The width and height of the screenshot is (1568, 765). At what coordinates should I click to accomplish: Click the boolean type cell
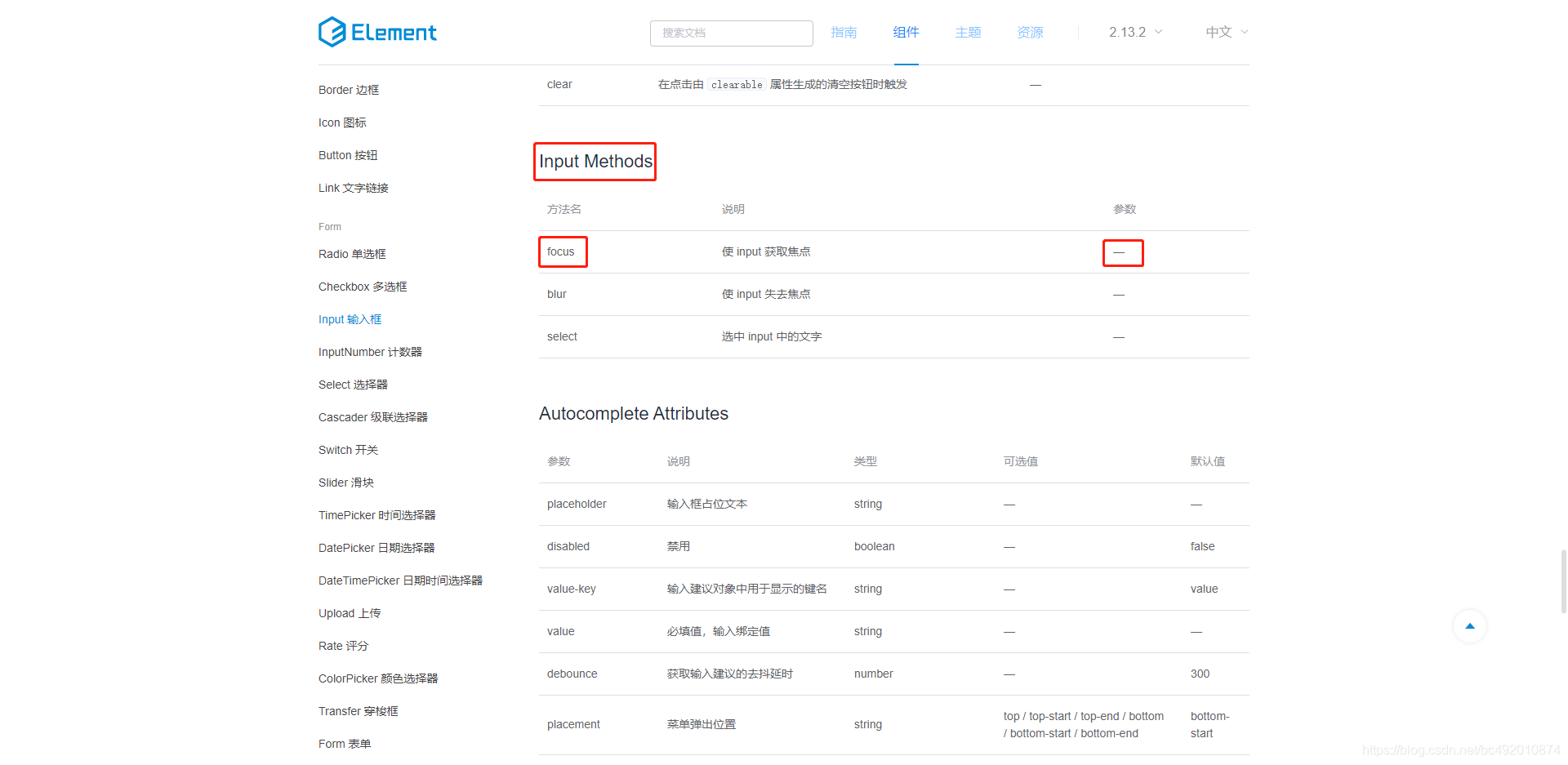tap(875, 546)
